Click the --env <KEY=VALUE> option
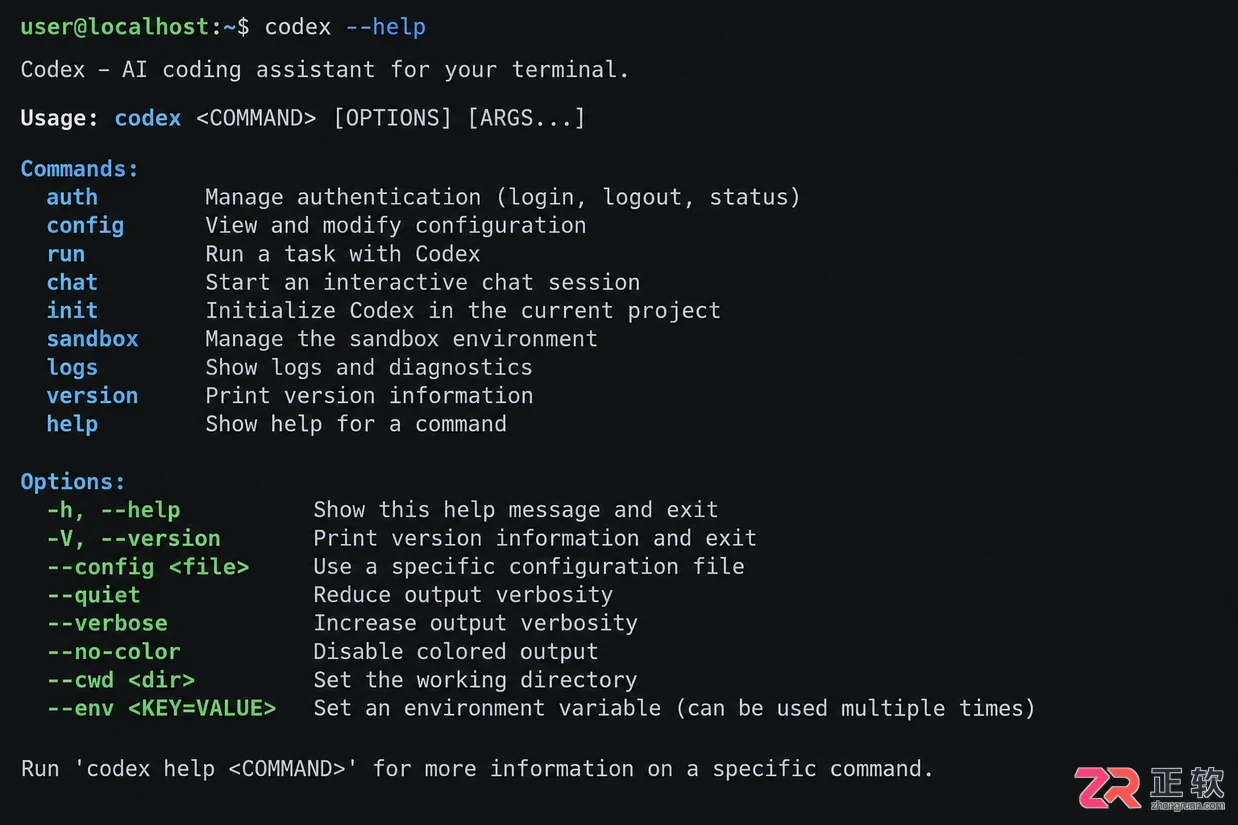The width and height of the screenshot is (1238, 825). (161, 708)
